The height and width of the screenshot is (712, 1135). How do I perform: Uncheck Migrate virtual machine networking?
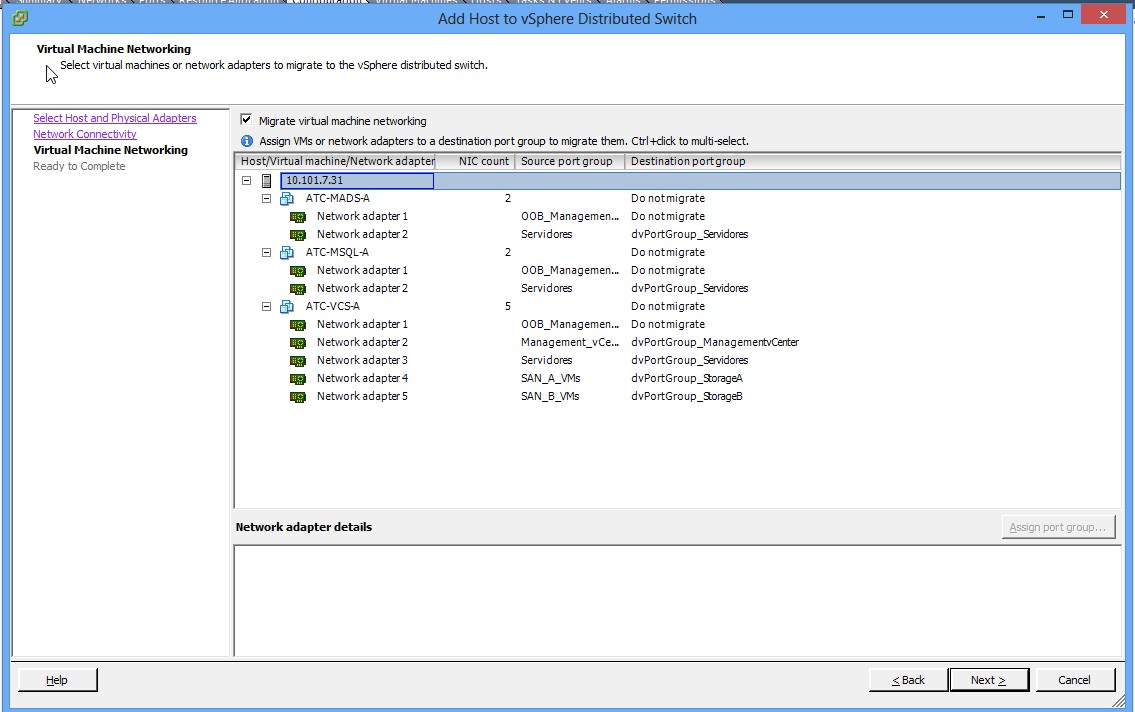tap(246, 120)
